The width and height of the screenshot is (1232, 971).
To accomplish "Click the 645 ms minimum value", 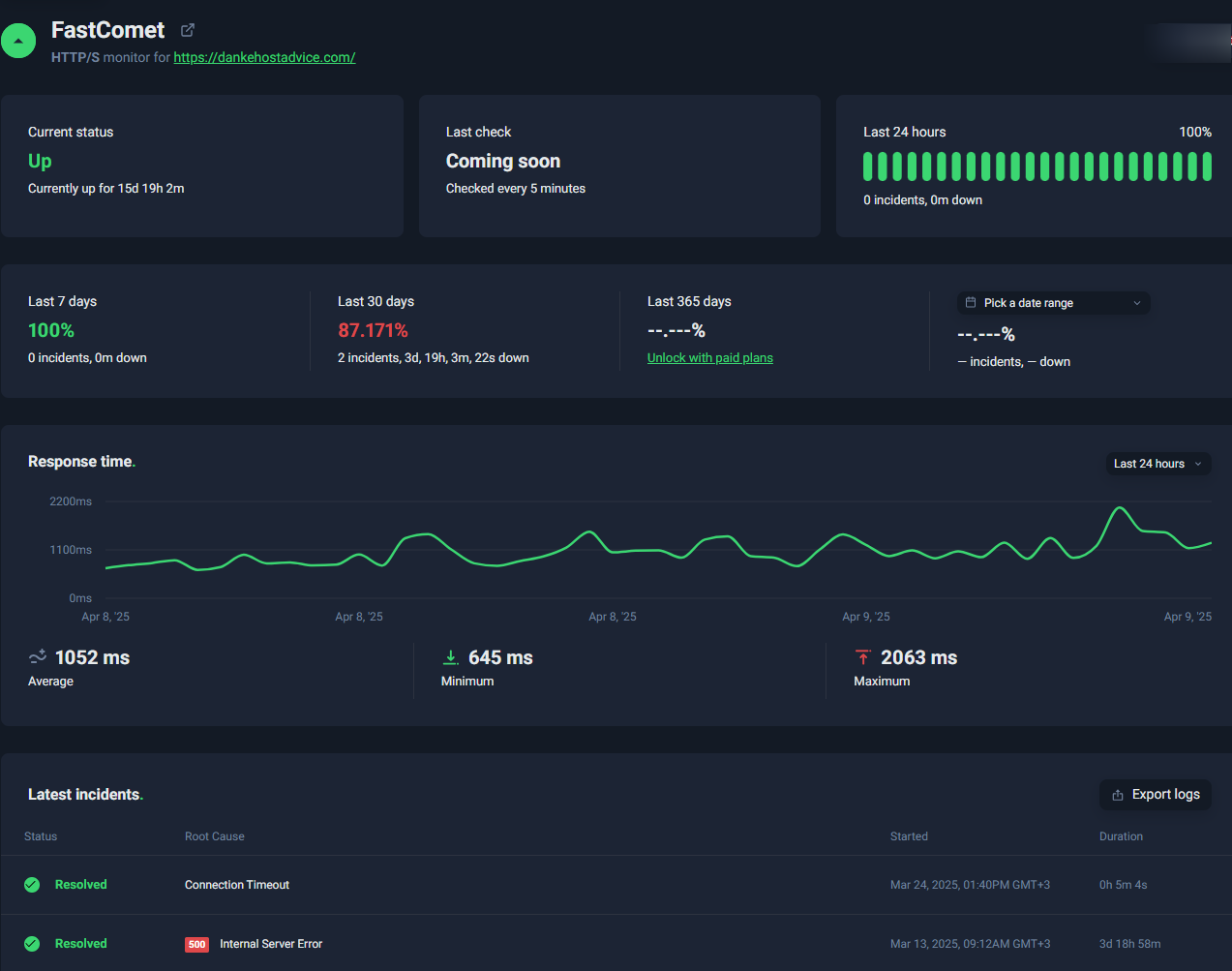I will click(x=500, y=657).
